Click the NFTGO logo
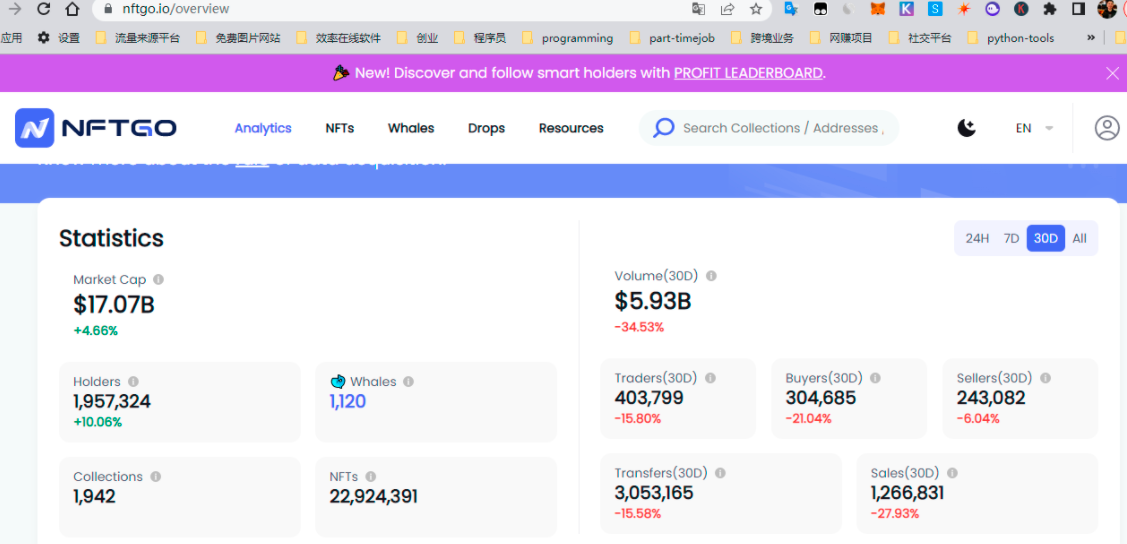The height and width of the screenshot is (544, 1127). coord(96,128)
